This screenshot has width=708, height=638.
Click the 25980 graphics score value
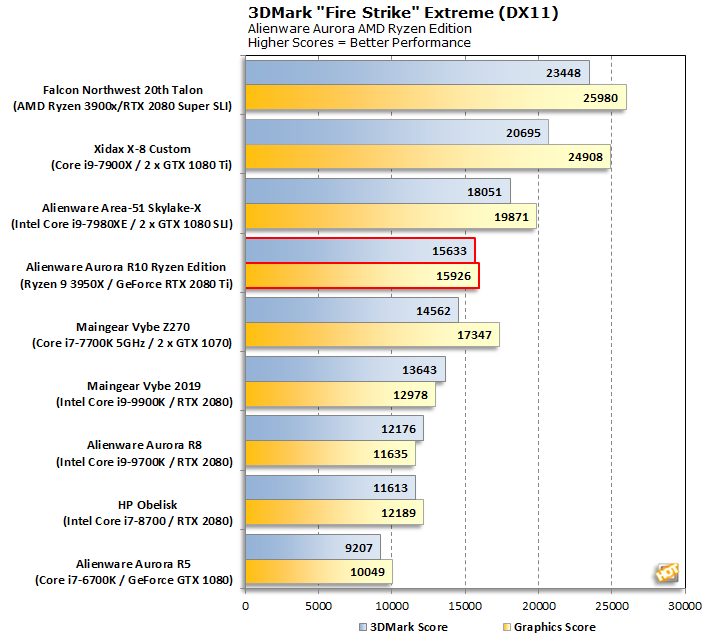click(x=600, y=98)
